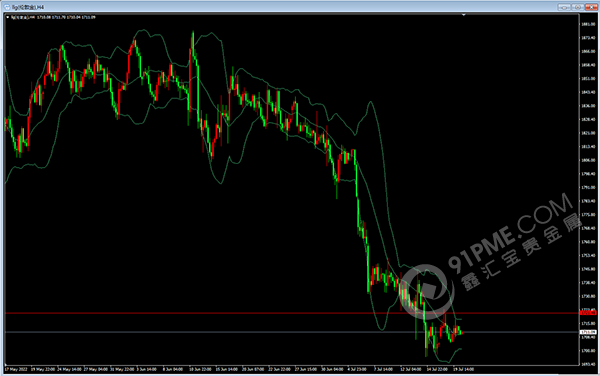Click the OHLC values text in the chart header
Image resolution: width=600 pixels, height=376 pixels.
coord(66,17)
